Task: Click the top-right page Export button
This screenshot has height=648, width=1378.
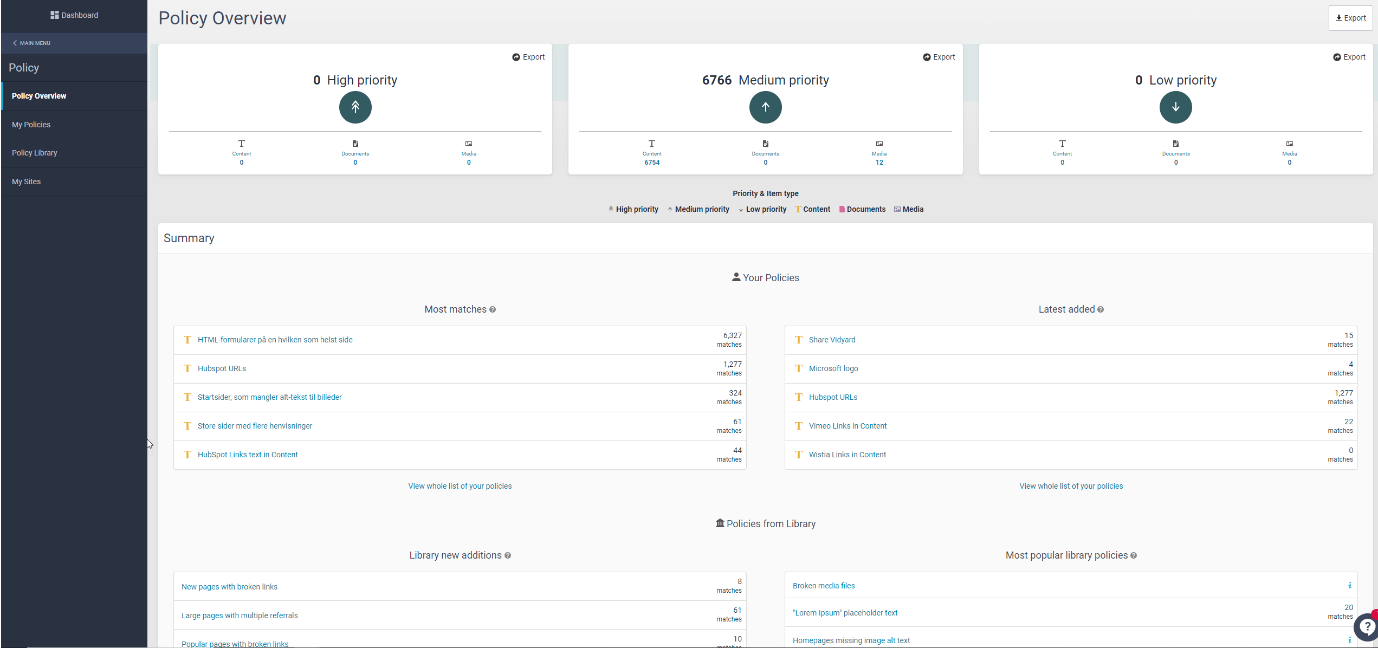Action: [x=1350, y=18]
